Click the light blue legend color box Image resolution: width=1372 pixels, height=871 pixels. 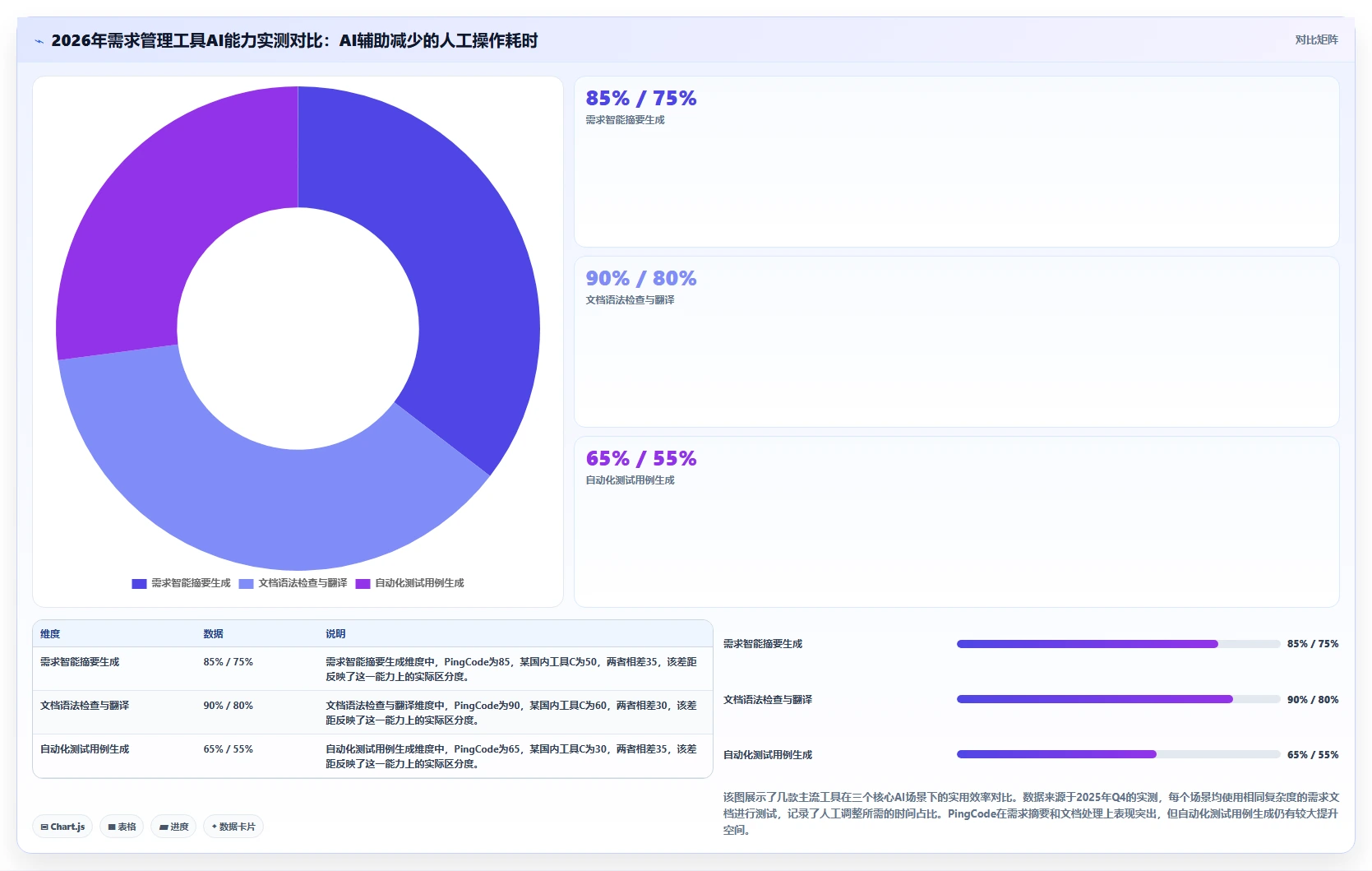(247, 583)
